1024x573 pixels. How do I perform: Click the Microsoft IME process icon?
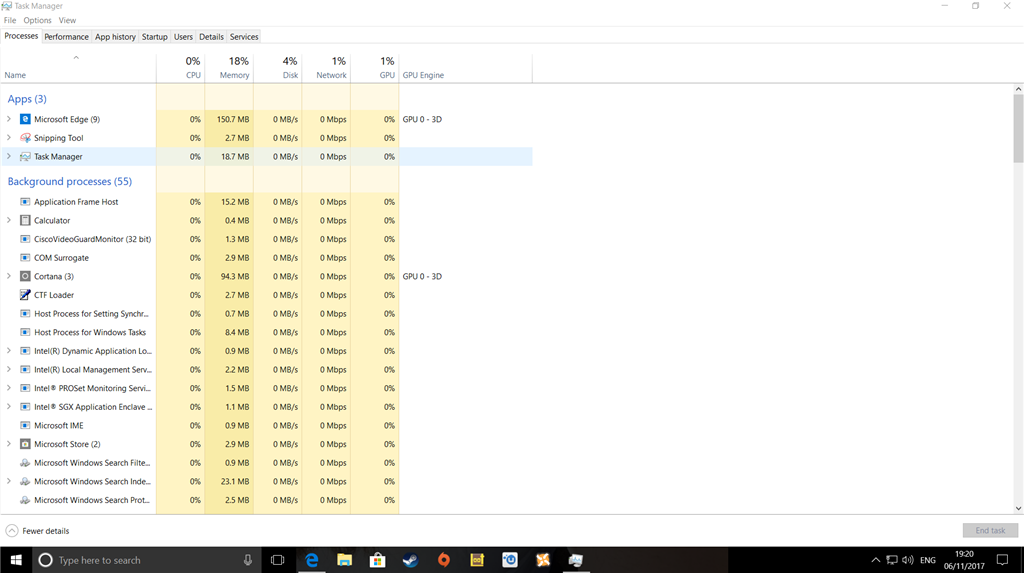pos(25,425)
